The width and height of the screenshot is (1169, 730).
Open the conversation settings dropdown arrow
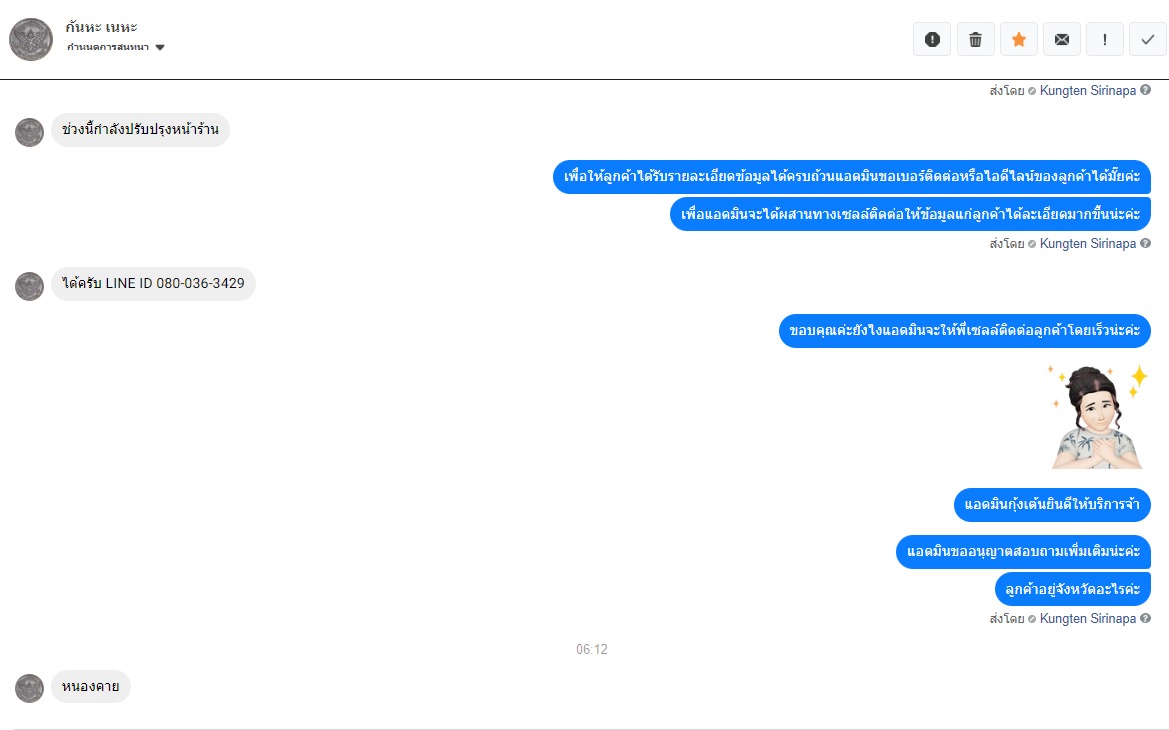tap(160, 48)
